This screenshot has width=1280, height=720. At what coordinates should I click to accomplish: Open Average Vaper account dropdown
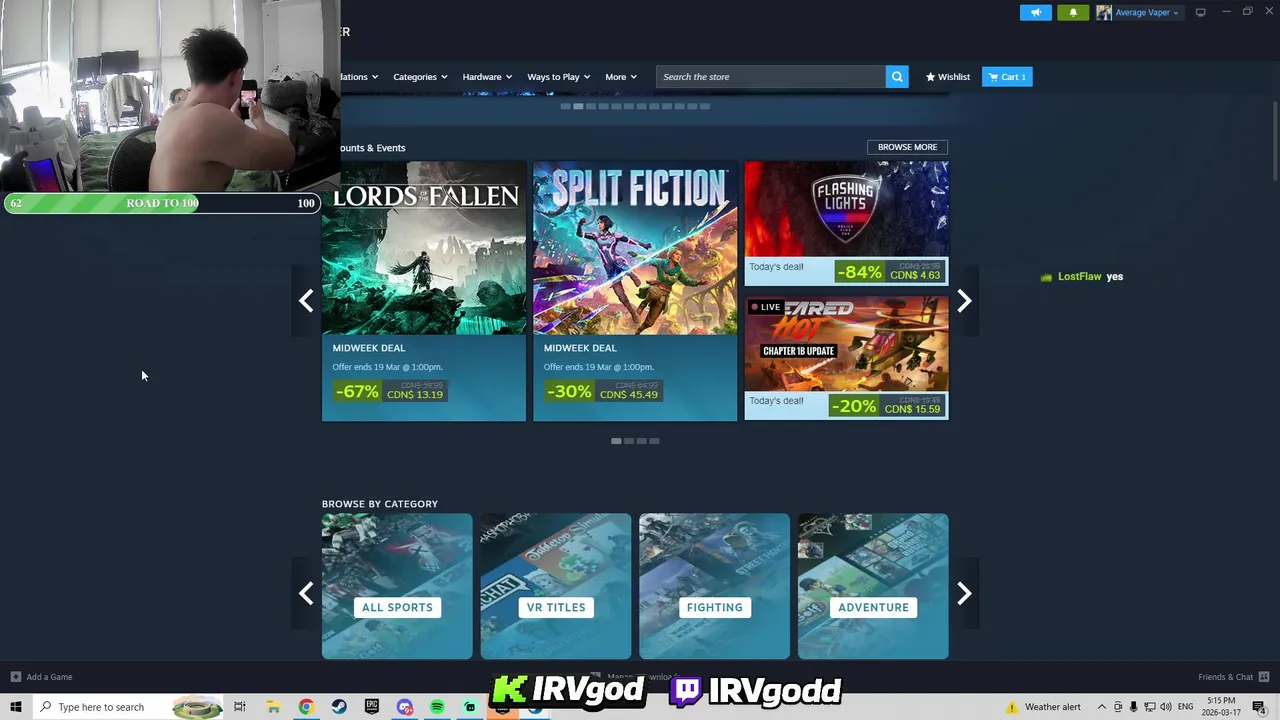pyautogui.click(x=1138, y=12)
